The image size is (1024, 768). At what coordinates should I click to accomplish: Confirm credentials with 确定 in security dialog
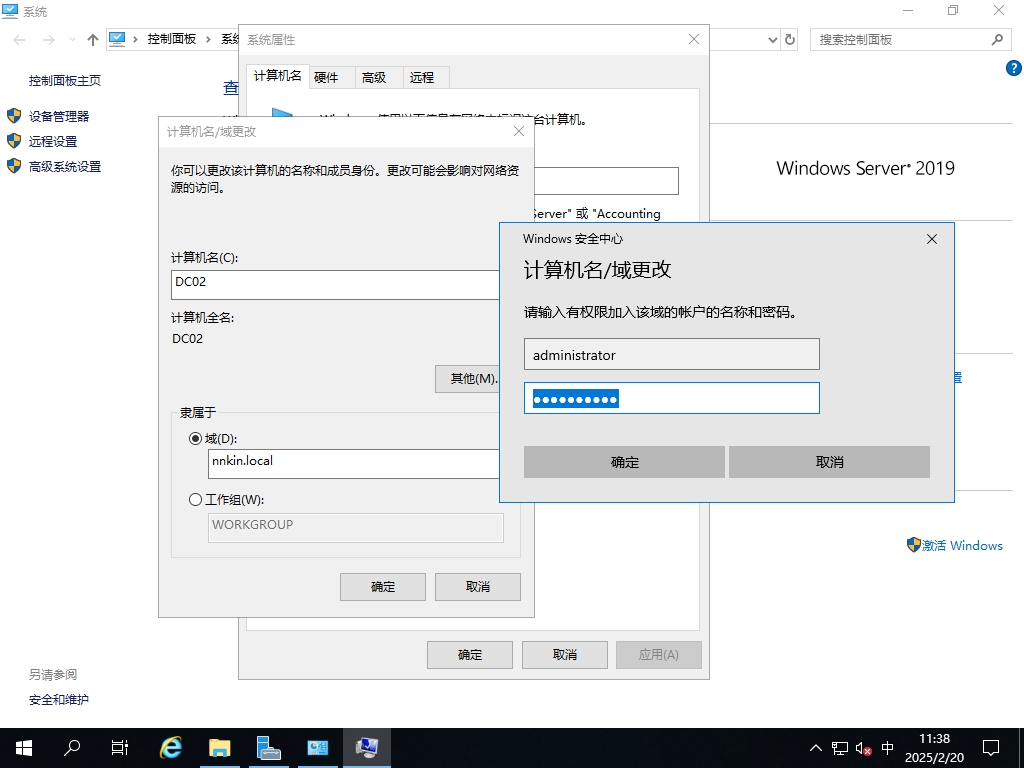coord(624,462)
